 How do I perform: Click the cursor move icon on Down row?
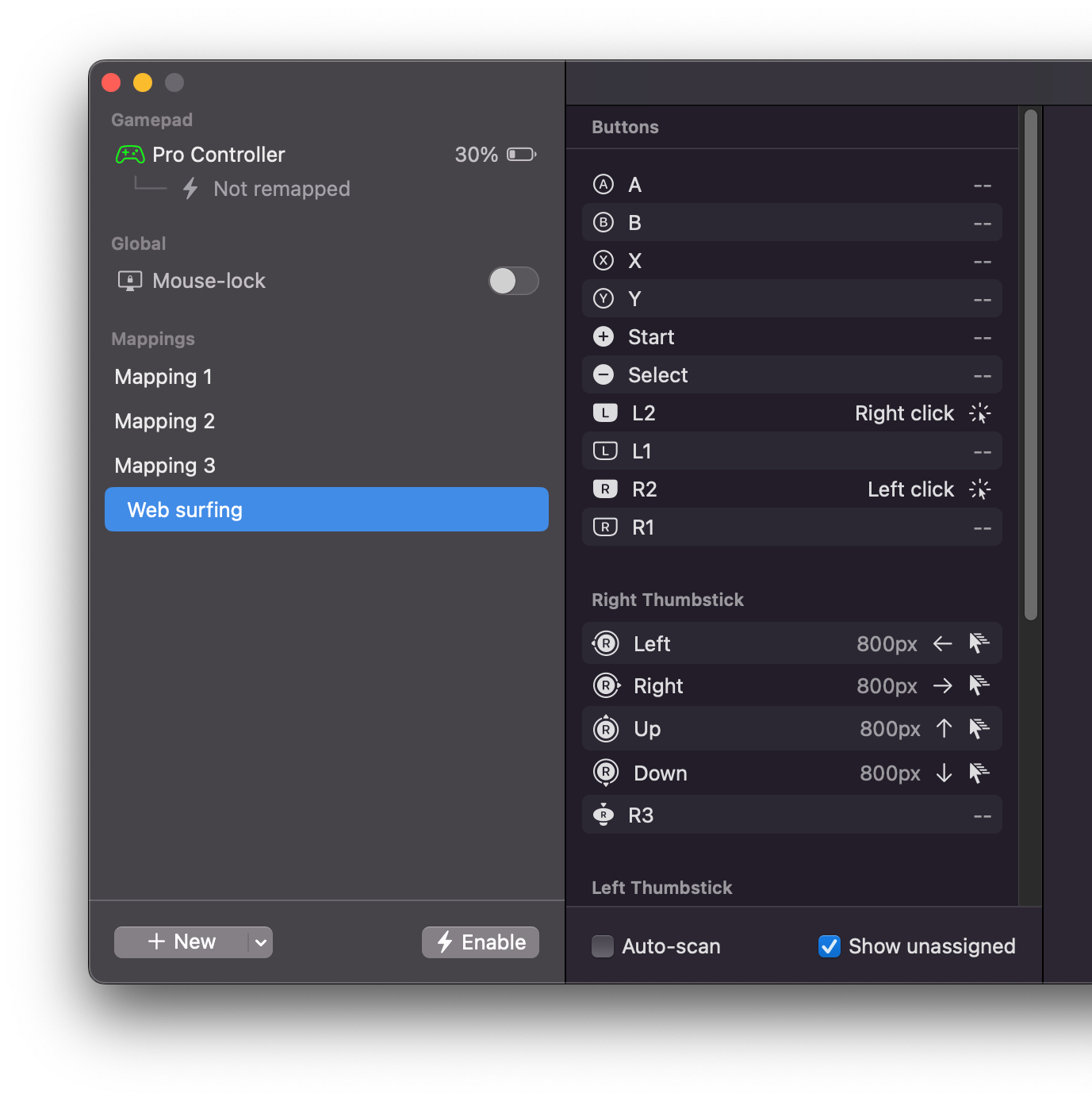[x=979, y=773]
